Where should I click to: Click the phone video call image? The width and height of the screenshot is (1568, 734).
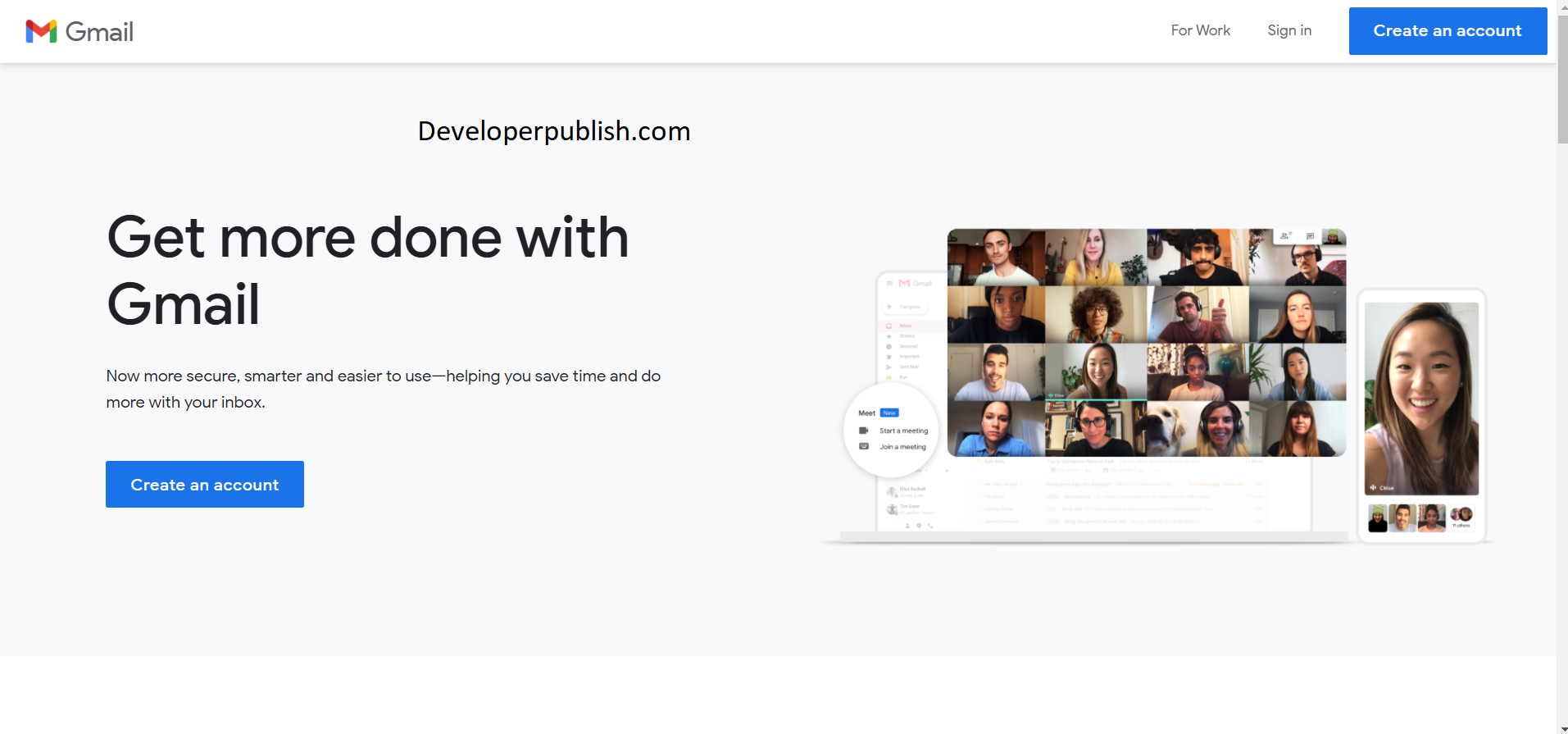click(x=1421, y=415)
